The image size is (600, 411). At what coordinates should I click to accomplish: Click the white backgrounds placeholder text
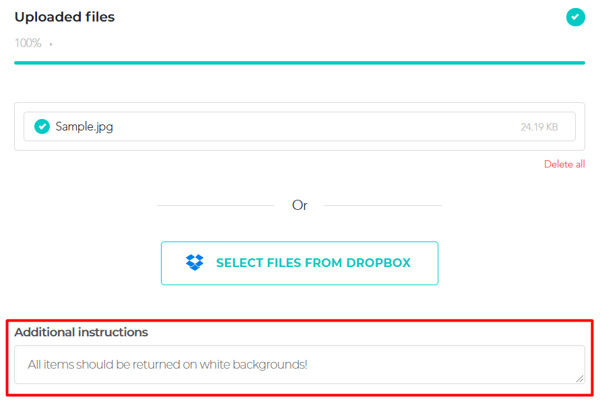pyautogui.click(x=167, y=364)
